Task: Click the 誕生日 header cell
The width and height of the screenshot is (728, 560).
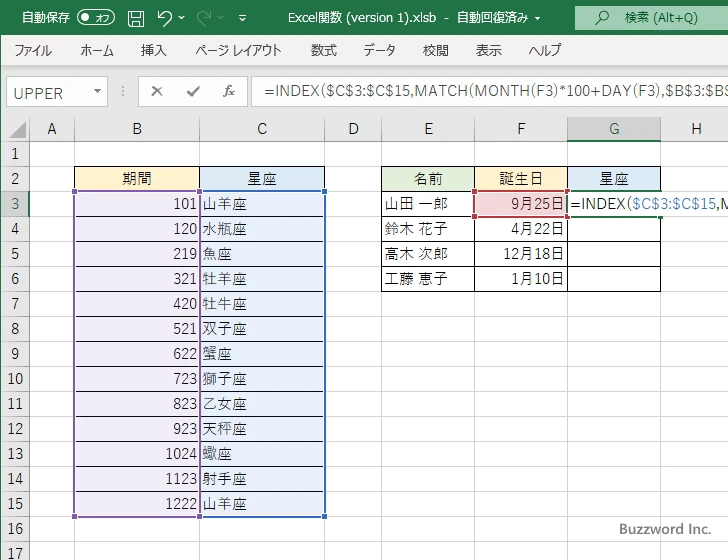Action: tap(521, 179)
